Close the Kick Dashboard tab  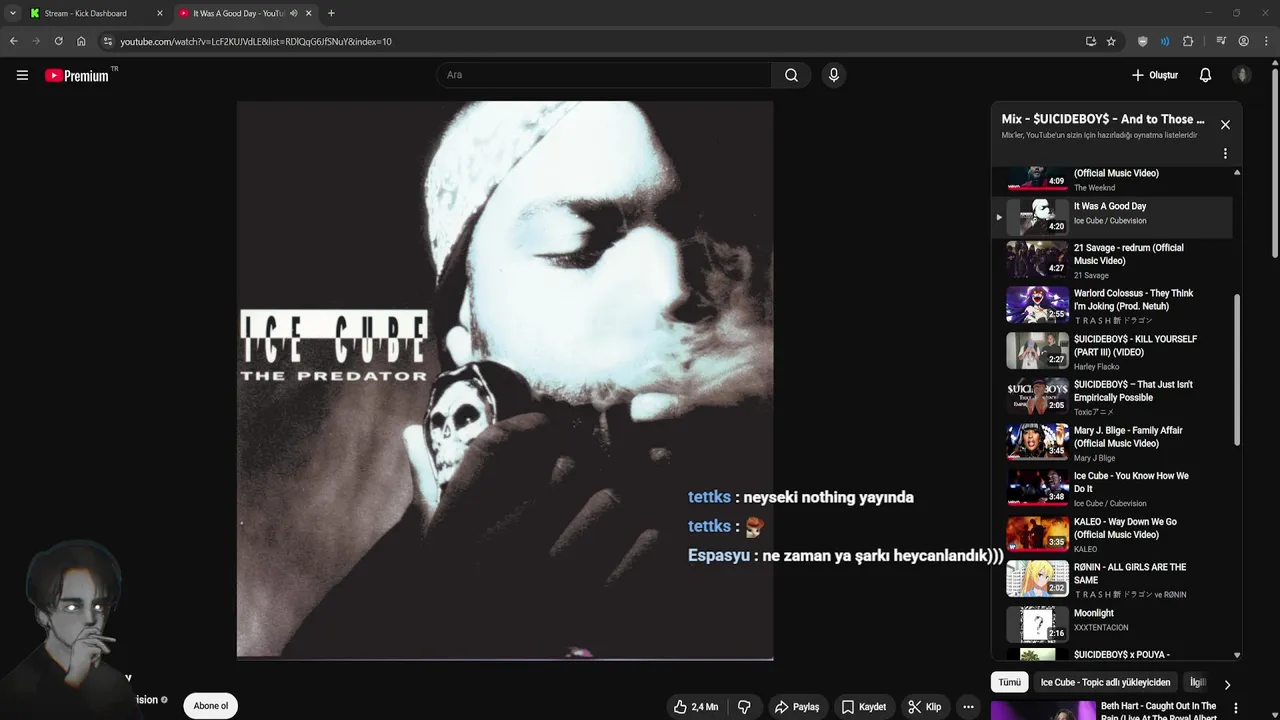point(159,13)
